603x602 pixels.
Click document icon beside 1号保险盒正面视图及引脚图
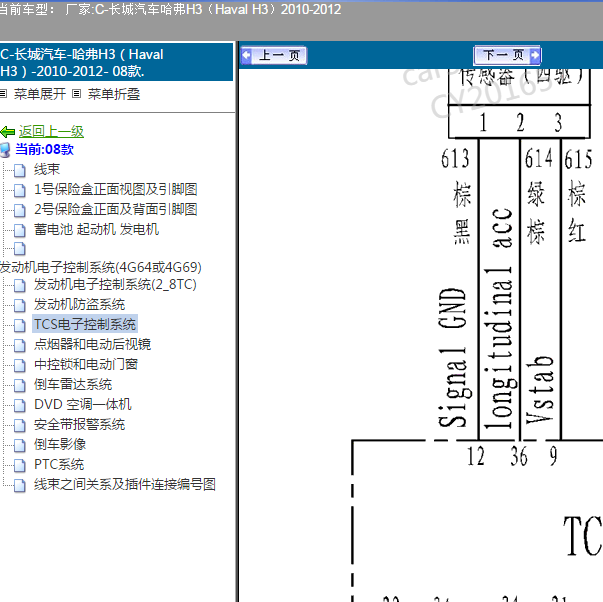coord(20,190)
